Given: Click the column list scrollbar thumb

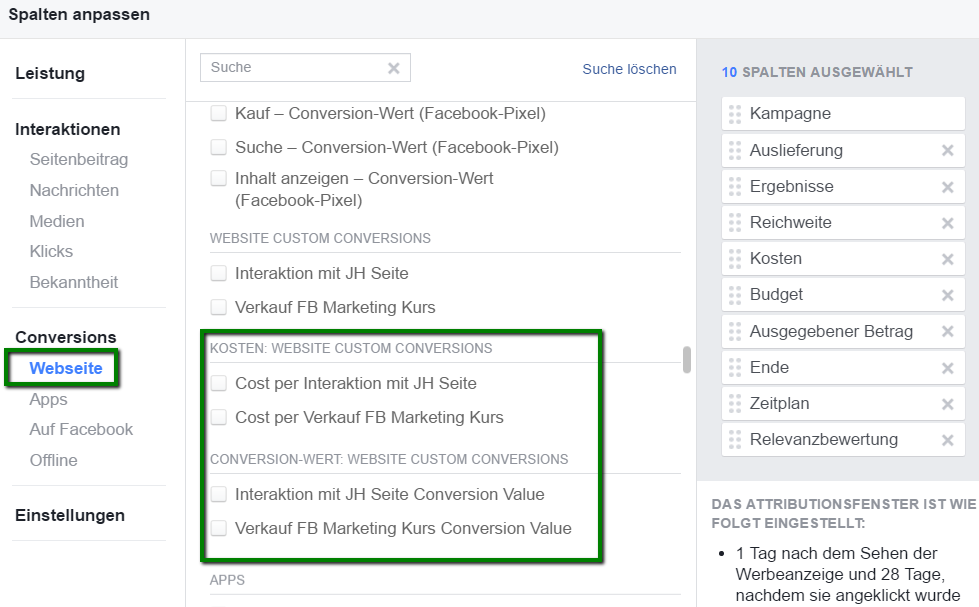Looking at the screenshot, I should coord(687,360).
